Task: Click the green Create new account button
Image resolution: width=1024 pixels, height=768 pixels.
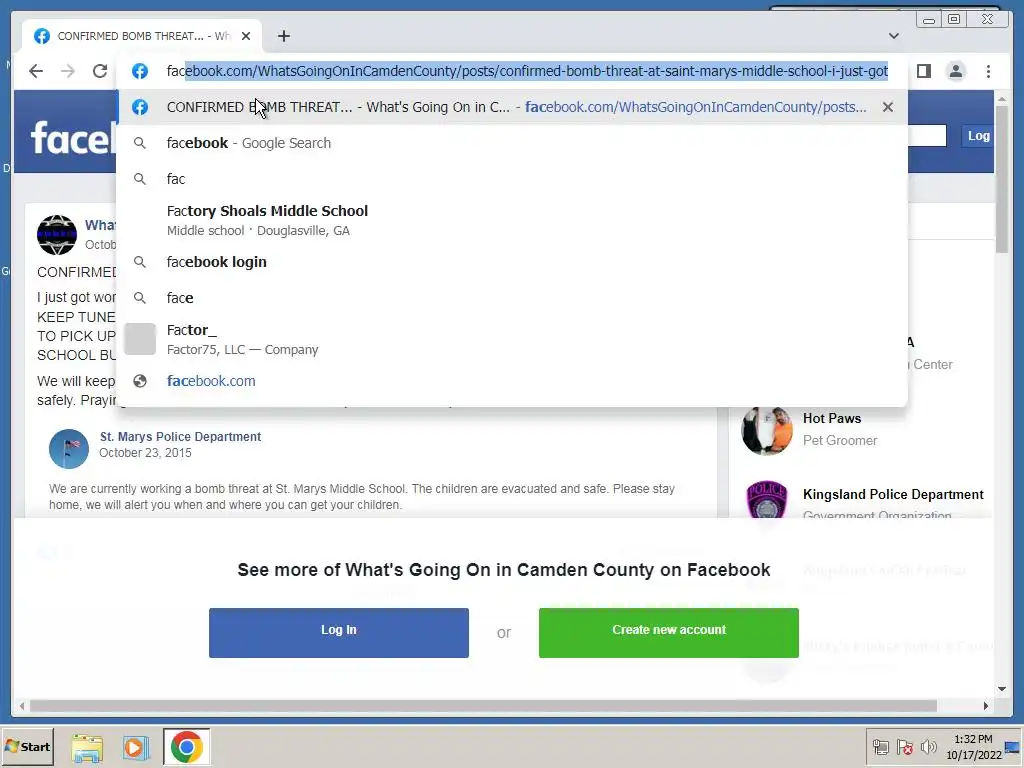Action: coord(668,633)
